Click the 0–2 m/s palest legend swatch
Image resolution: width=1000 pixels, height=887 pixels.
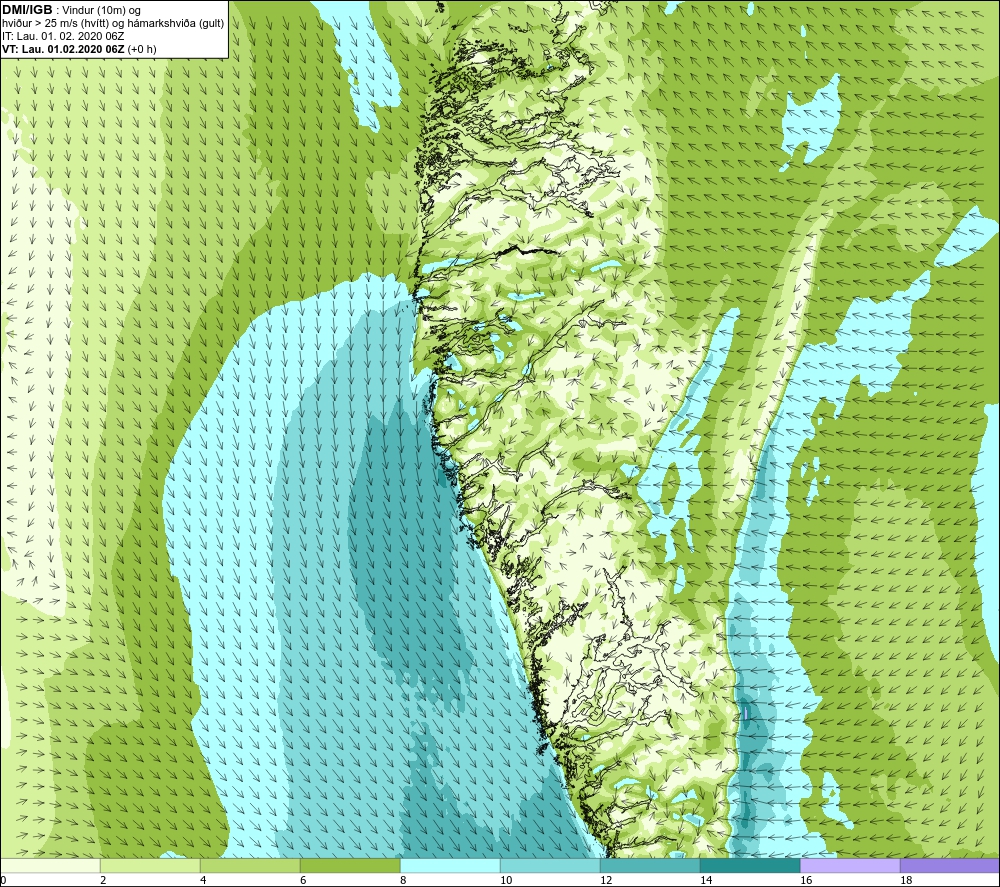click(x=50, y=865)
